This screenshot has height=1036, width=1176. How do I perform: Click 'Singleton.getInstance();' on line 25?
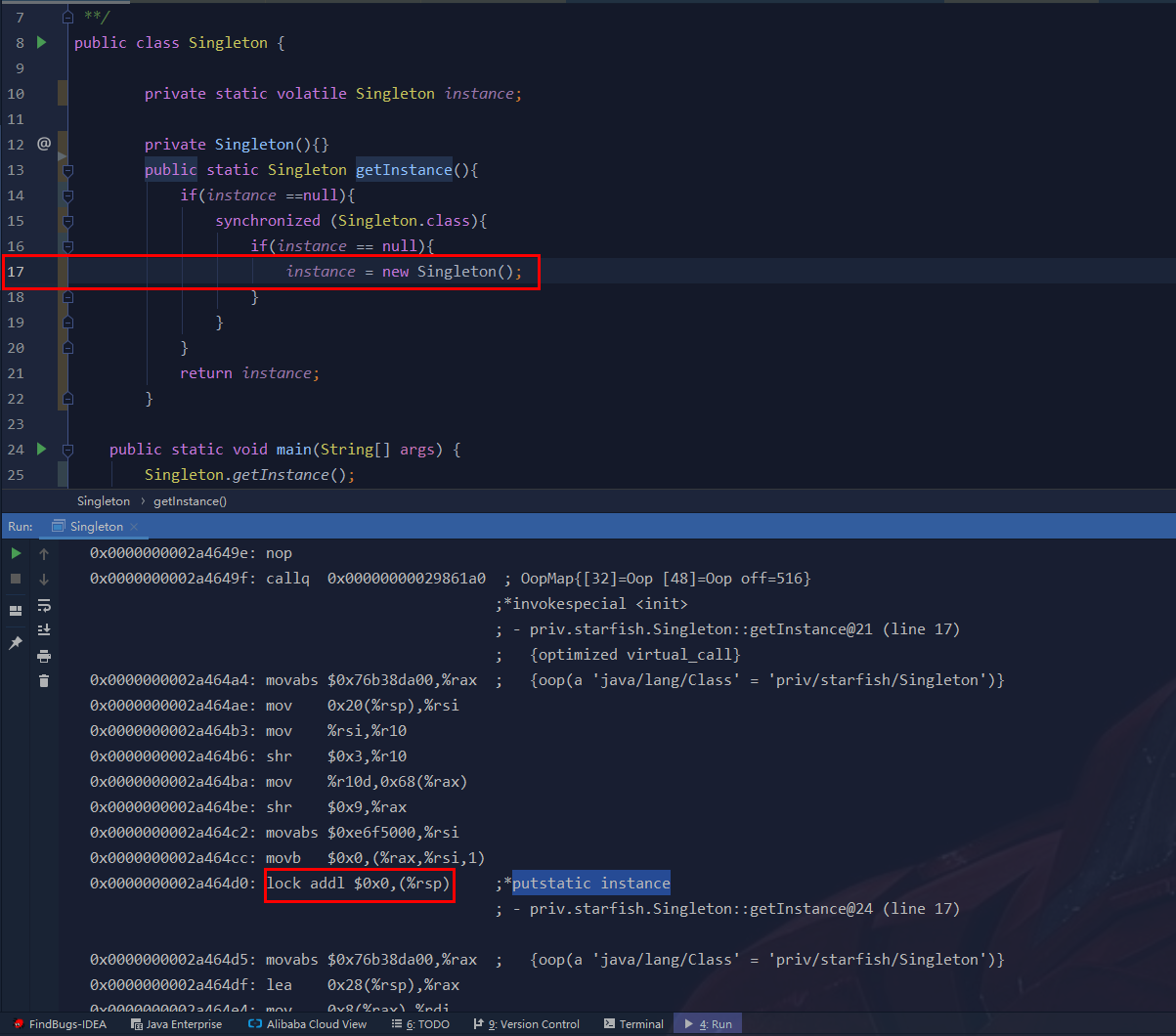[250, 475]
